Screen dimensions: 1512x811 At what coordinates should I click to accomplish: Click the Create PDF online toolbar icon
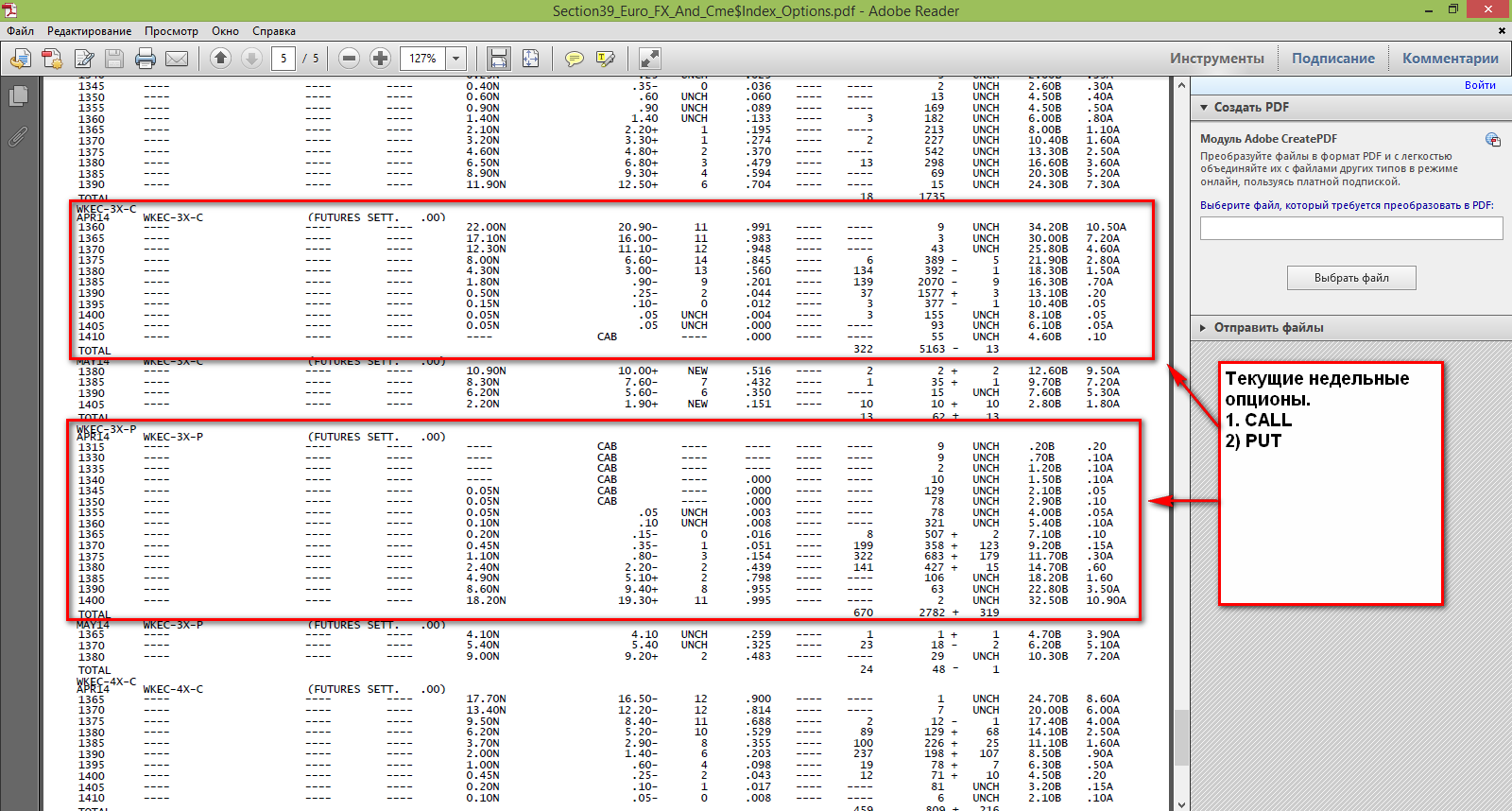click(52, 59)
